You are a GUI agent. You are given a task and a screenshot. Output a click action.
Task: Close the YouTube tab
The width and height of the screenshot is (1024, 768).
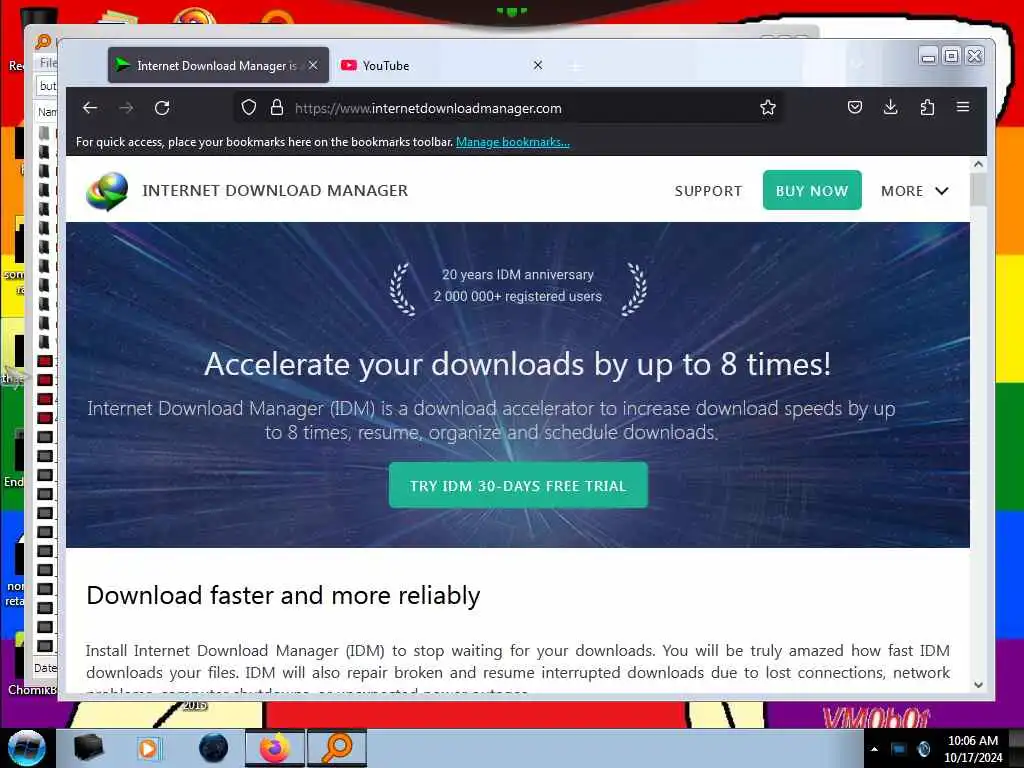click(x=538, y=65)
